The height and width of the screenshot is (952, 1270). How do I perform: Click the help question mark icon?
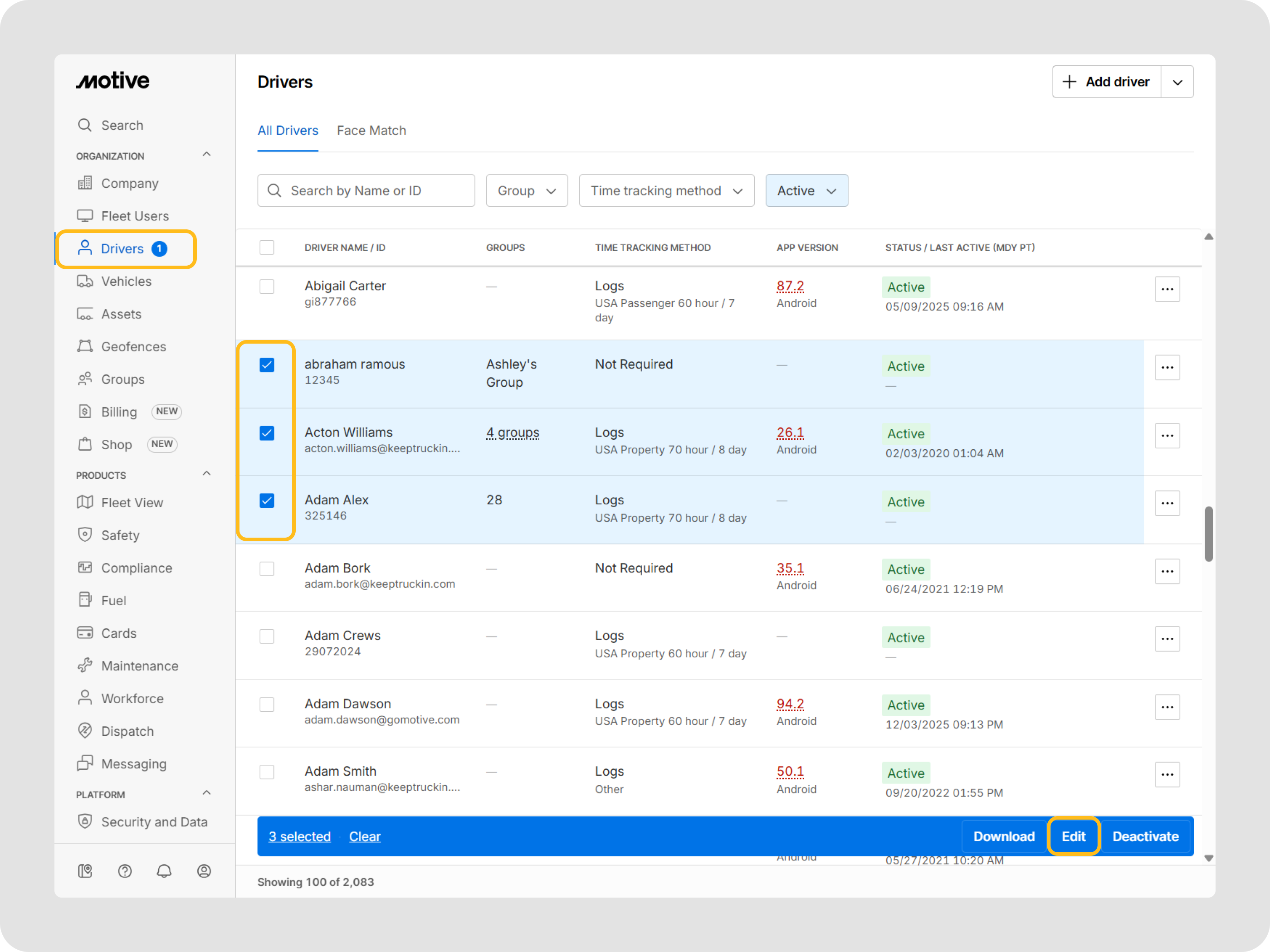tap(125, 870)
